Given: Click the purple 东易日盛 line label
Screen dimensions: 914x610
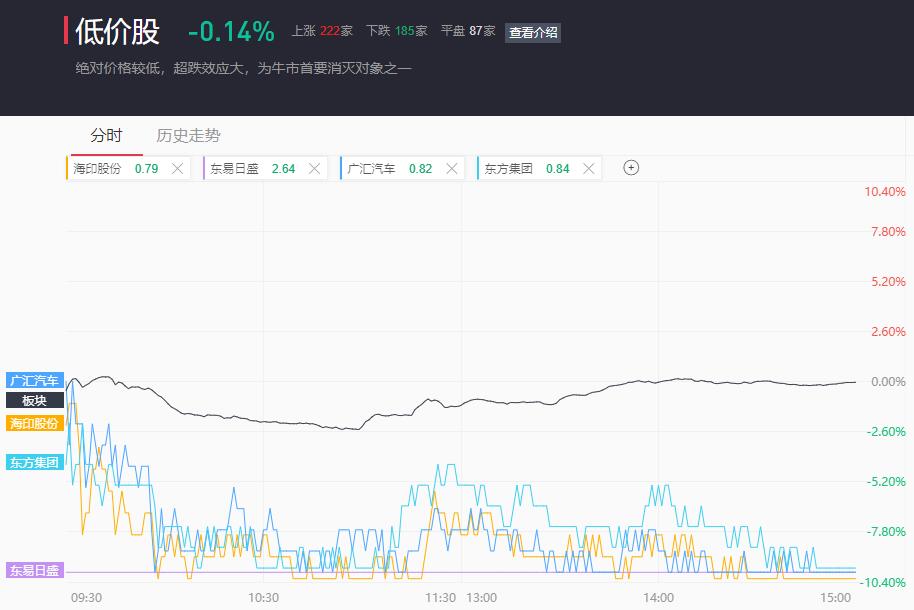Looking at the screenshot, I should pyautogui.click(x=35, y=571).
